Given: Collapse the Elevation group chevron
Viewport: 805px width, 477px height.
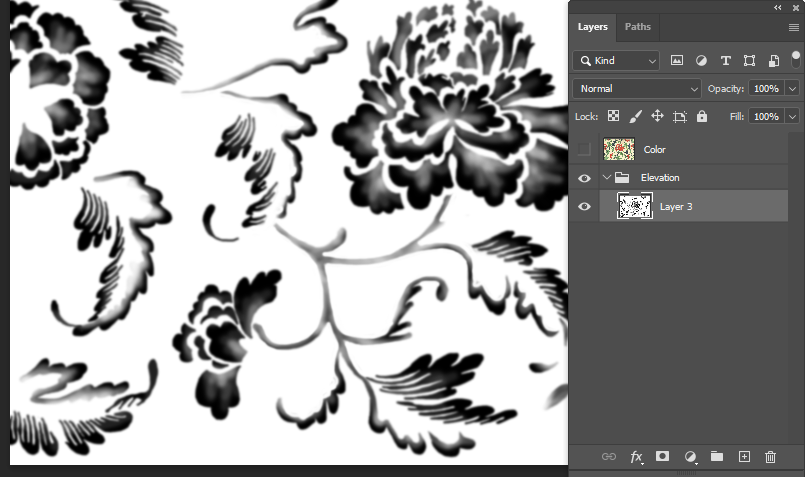Looking at the screenshot, I should pyautogui.click(x=606, y=177).
